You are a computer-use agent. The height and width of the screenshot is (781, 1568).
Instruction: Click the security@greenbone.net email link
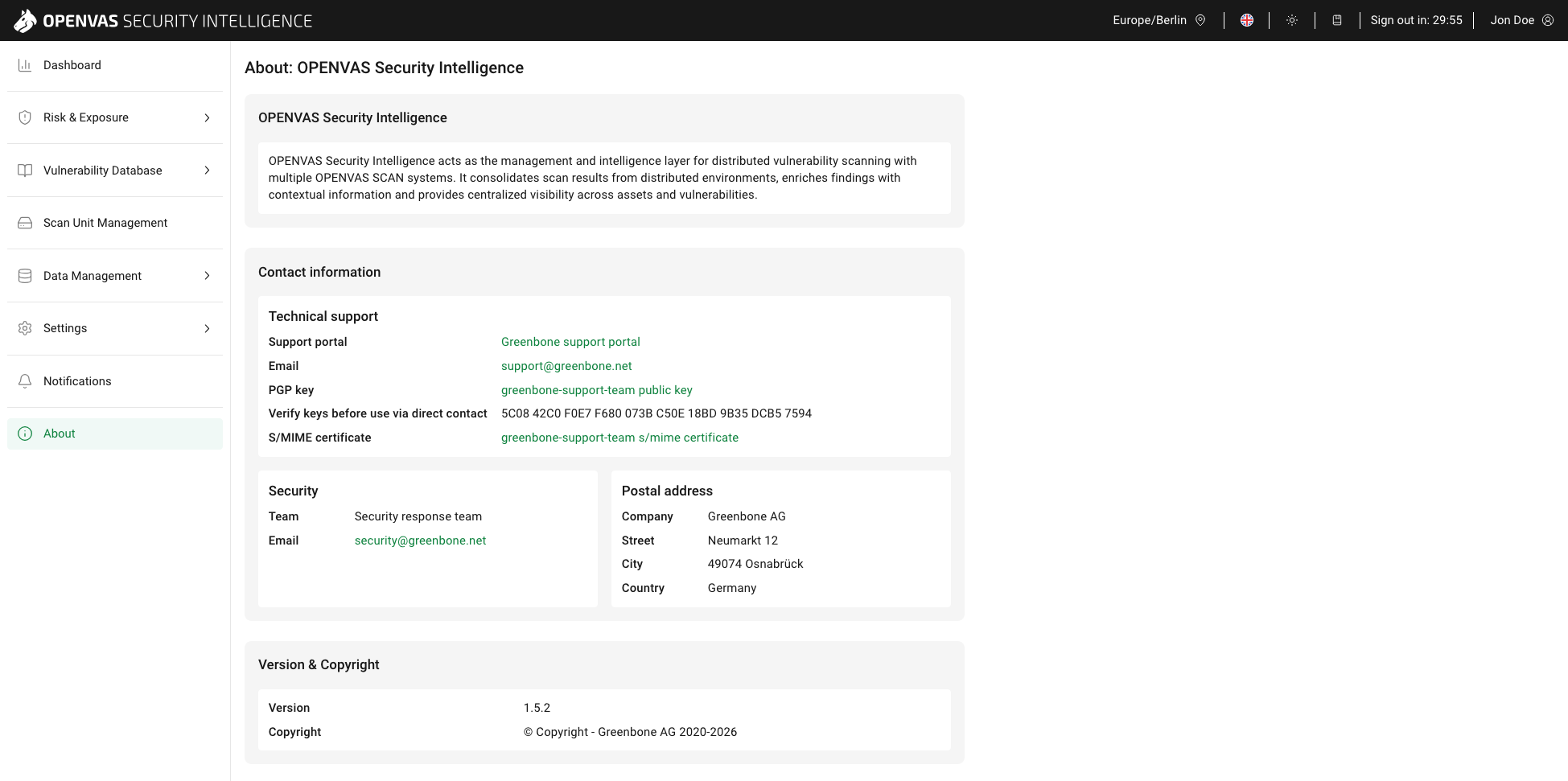pos(420,541)
